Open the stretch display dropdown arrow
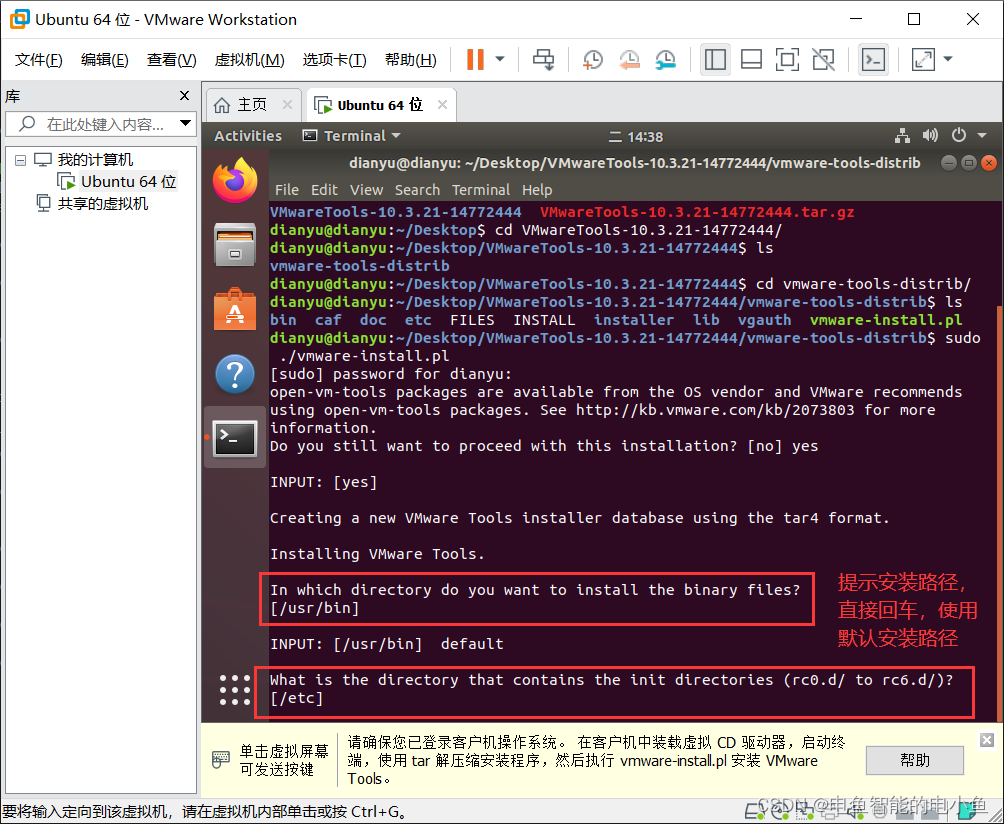Image resolution: width=1004 pixels, height=824 pixels. (x=948, y=60)
